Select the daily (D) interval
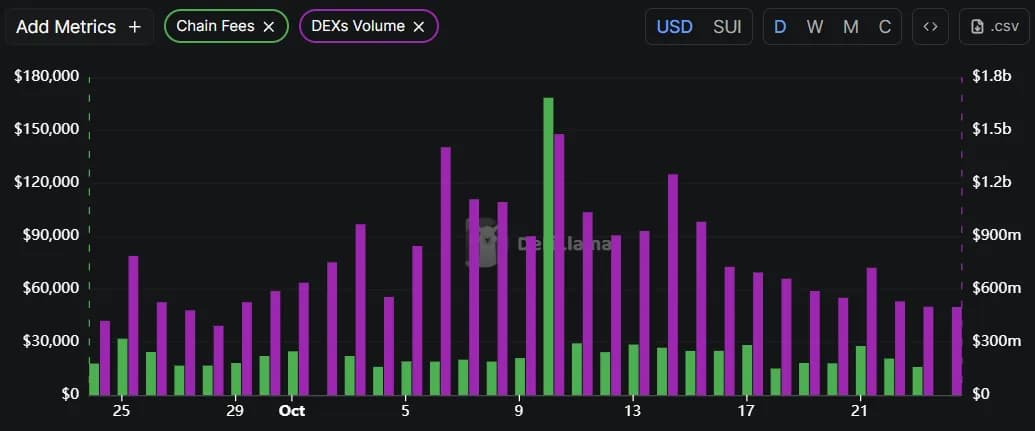1035x431 pixels. point(780,27)
